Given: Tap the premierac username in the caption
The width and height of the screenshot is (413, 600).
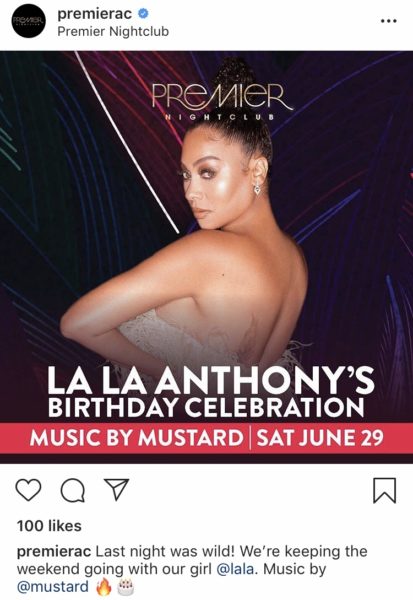Looking at the screenshot, I should tap(54, 551).
